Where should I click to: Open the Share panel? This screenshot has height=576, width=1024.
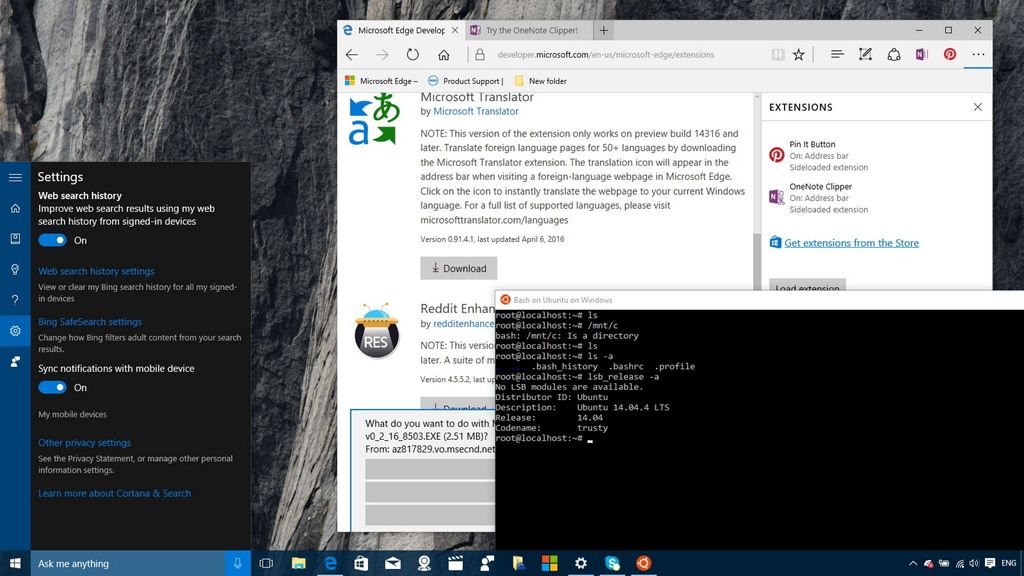coord(894,54)
